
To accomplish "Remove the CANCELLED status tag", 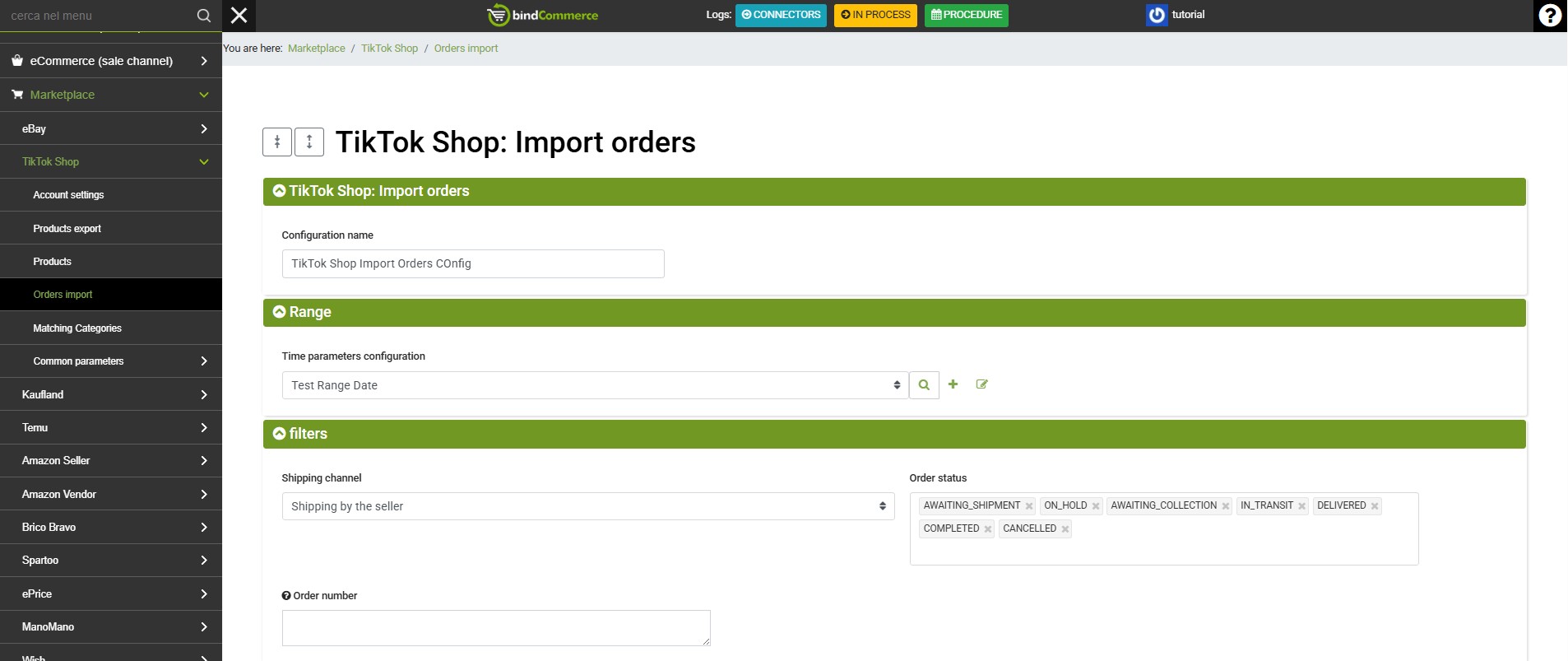I will pyautogui.click(x=1065, y=529).
